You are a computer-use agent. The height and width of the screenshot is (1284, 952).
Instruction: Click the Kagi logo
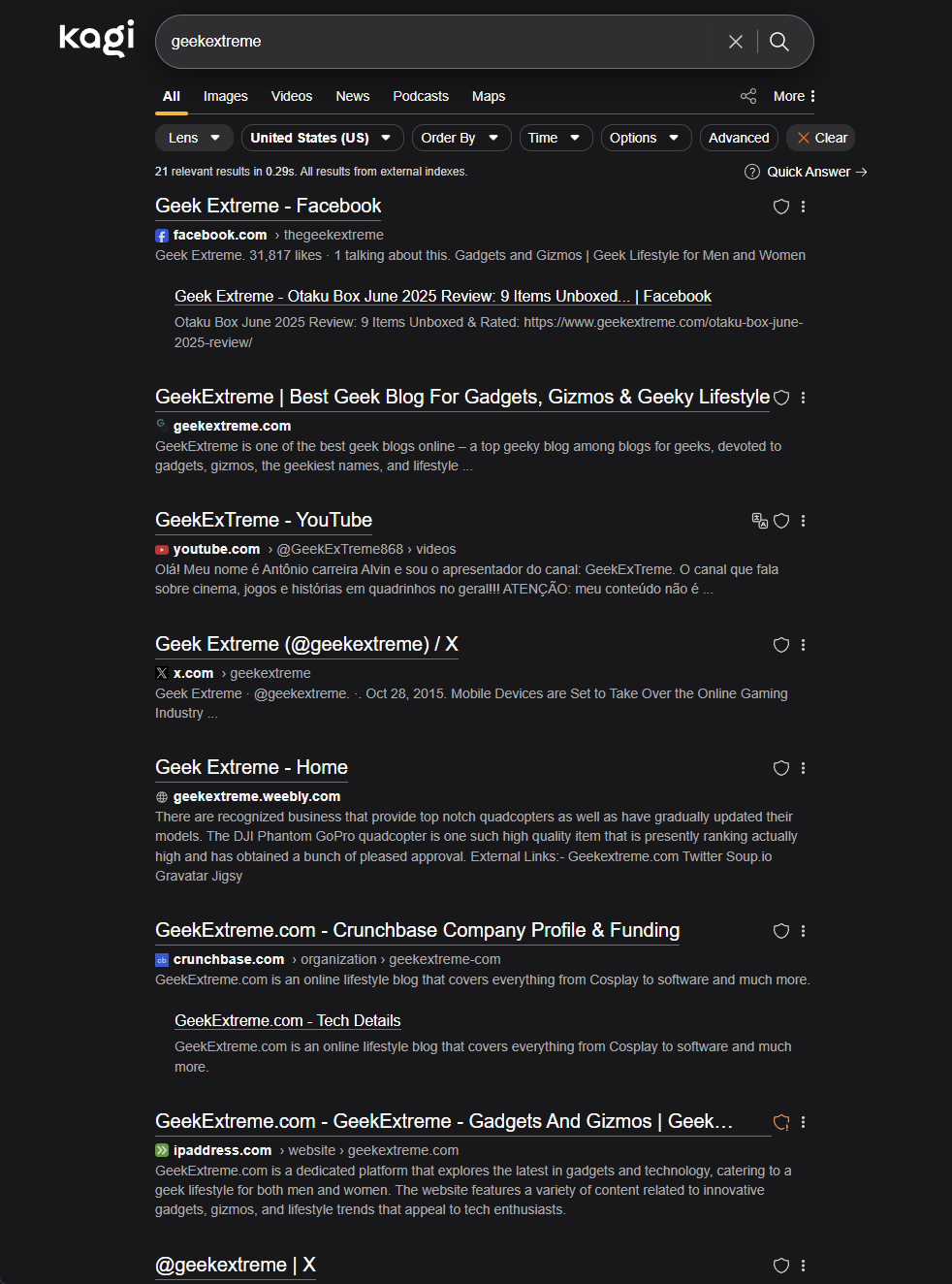tap(97, 38)
